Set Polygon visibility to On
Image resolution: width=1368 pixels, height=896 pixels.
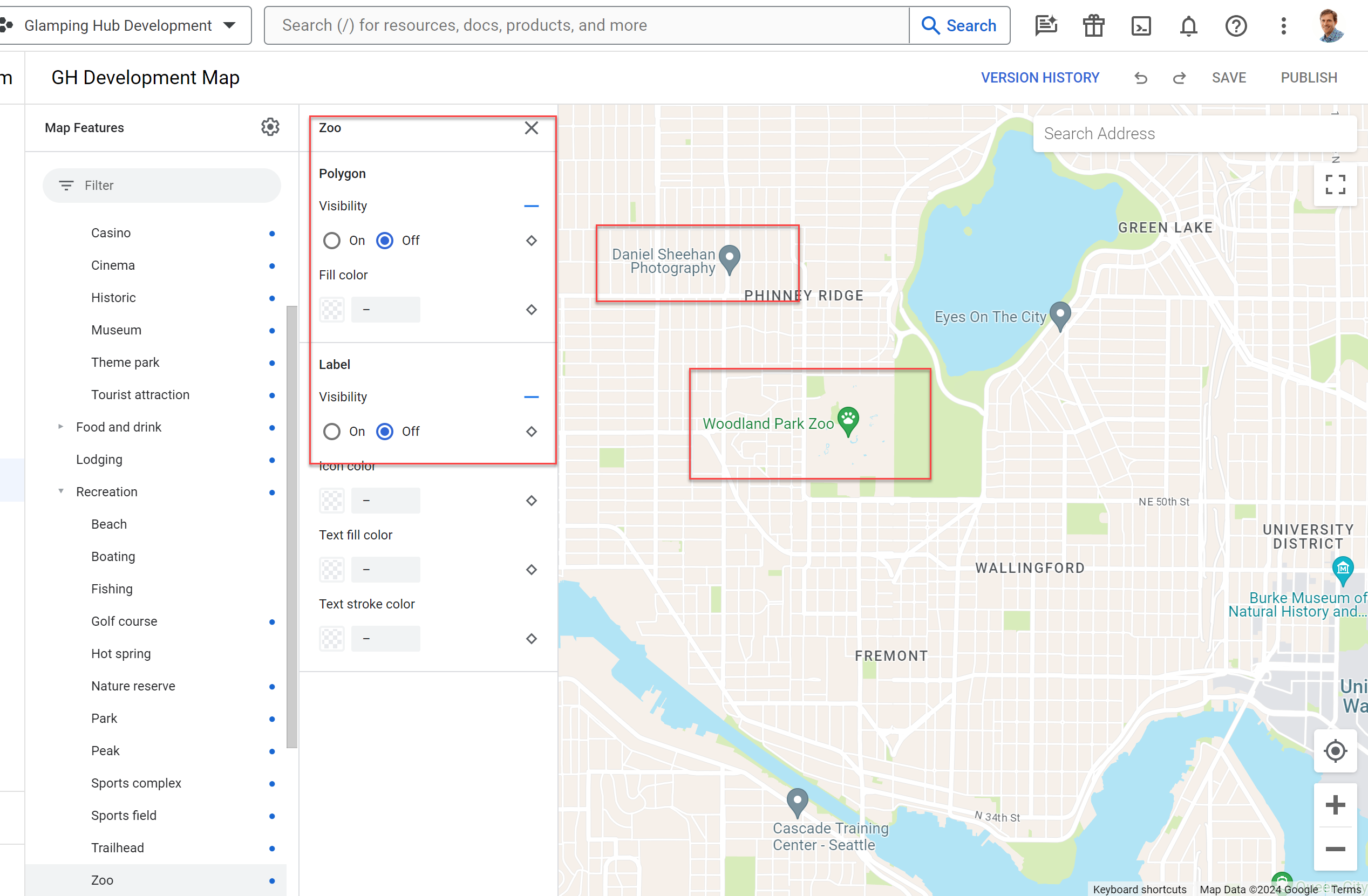(x=332, y=241)
